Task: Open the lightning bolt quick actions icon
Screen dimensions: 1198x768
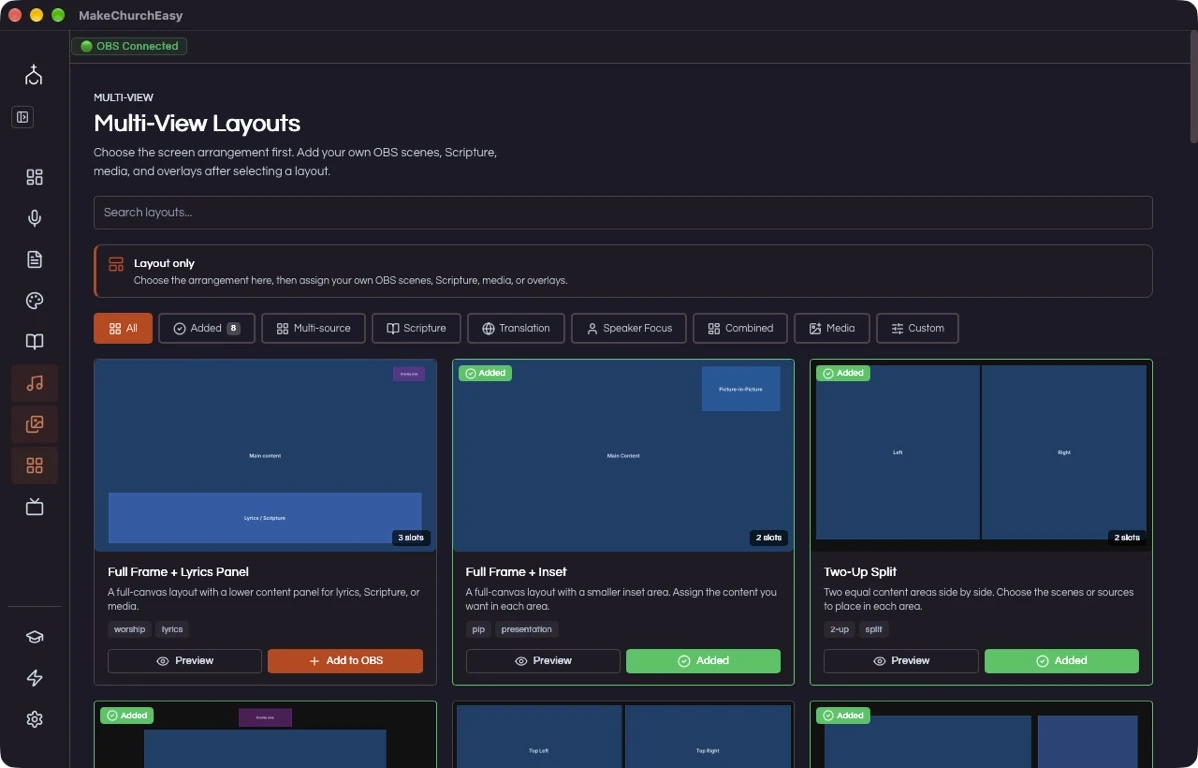Action: (x=34, y=678)
